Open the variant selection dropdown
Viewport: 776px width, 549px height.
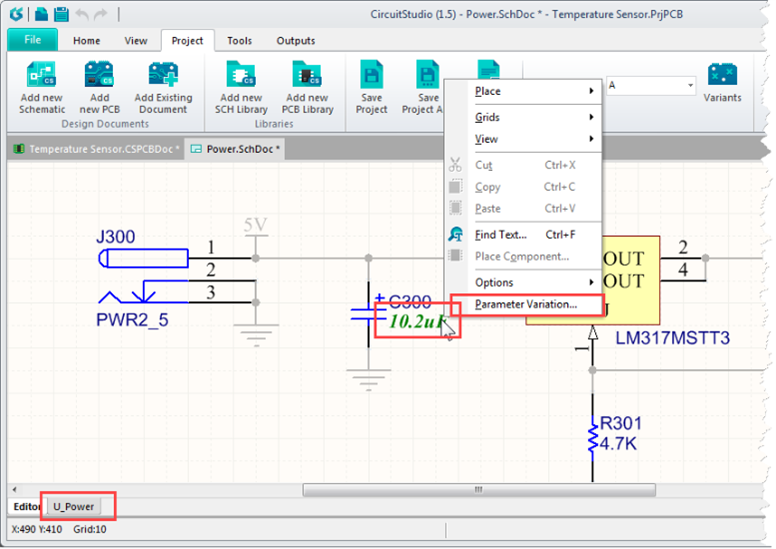click(x=691, y=86)
